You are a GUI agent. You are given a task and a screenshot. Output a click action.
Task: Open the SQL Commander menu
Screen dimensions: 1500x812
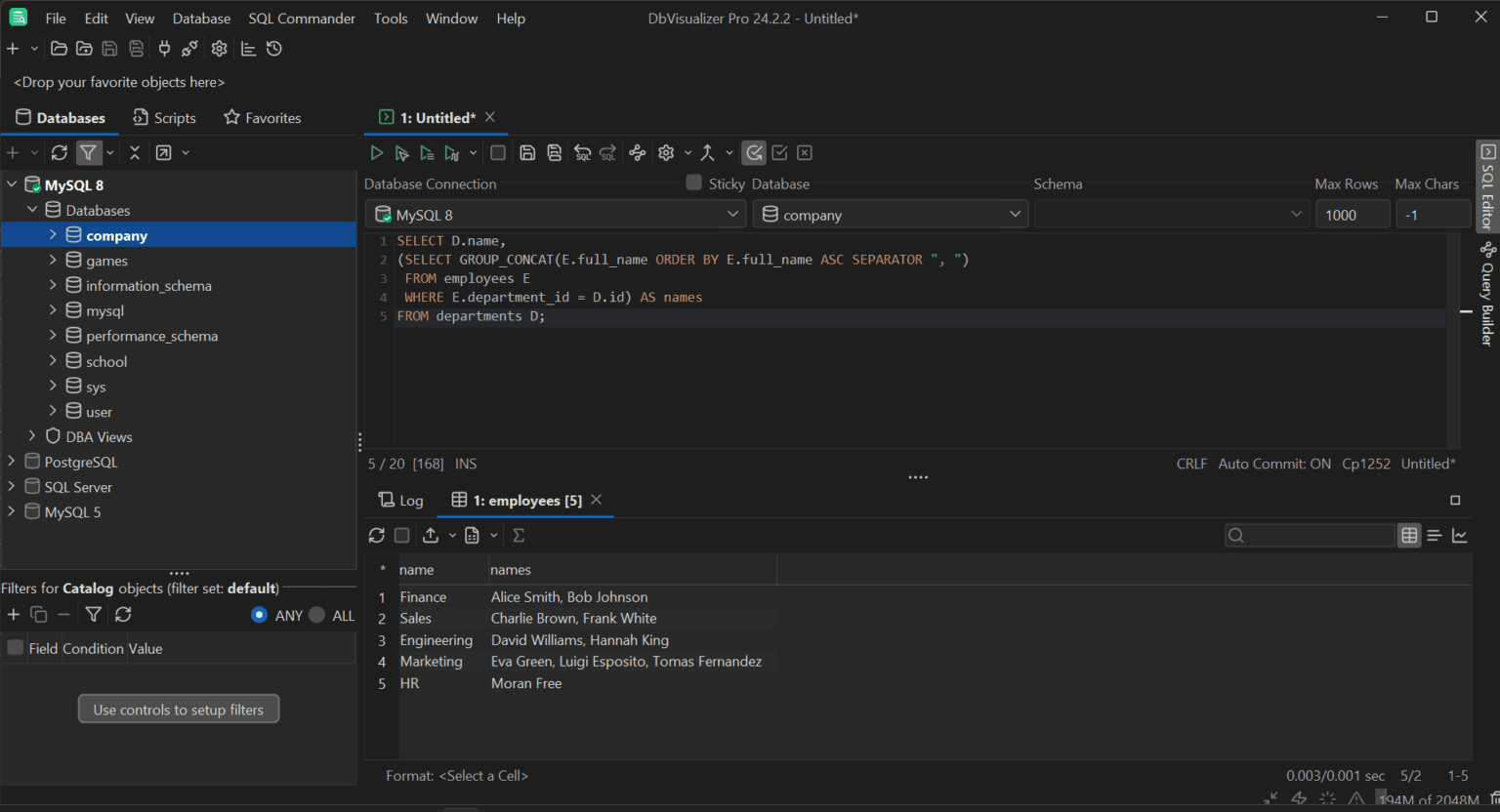[301, 18]
